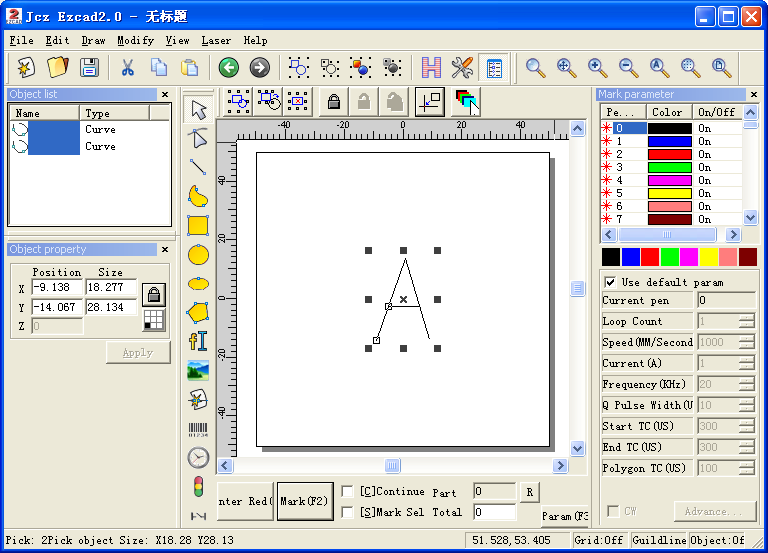This screenshot has height=553, width=768.
Task: Select the Ellipse draw tool
Action: (x=198, y=284)
